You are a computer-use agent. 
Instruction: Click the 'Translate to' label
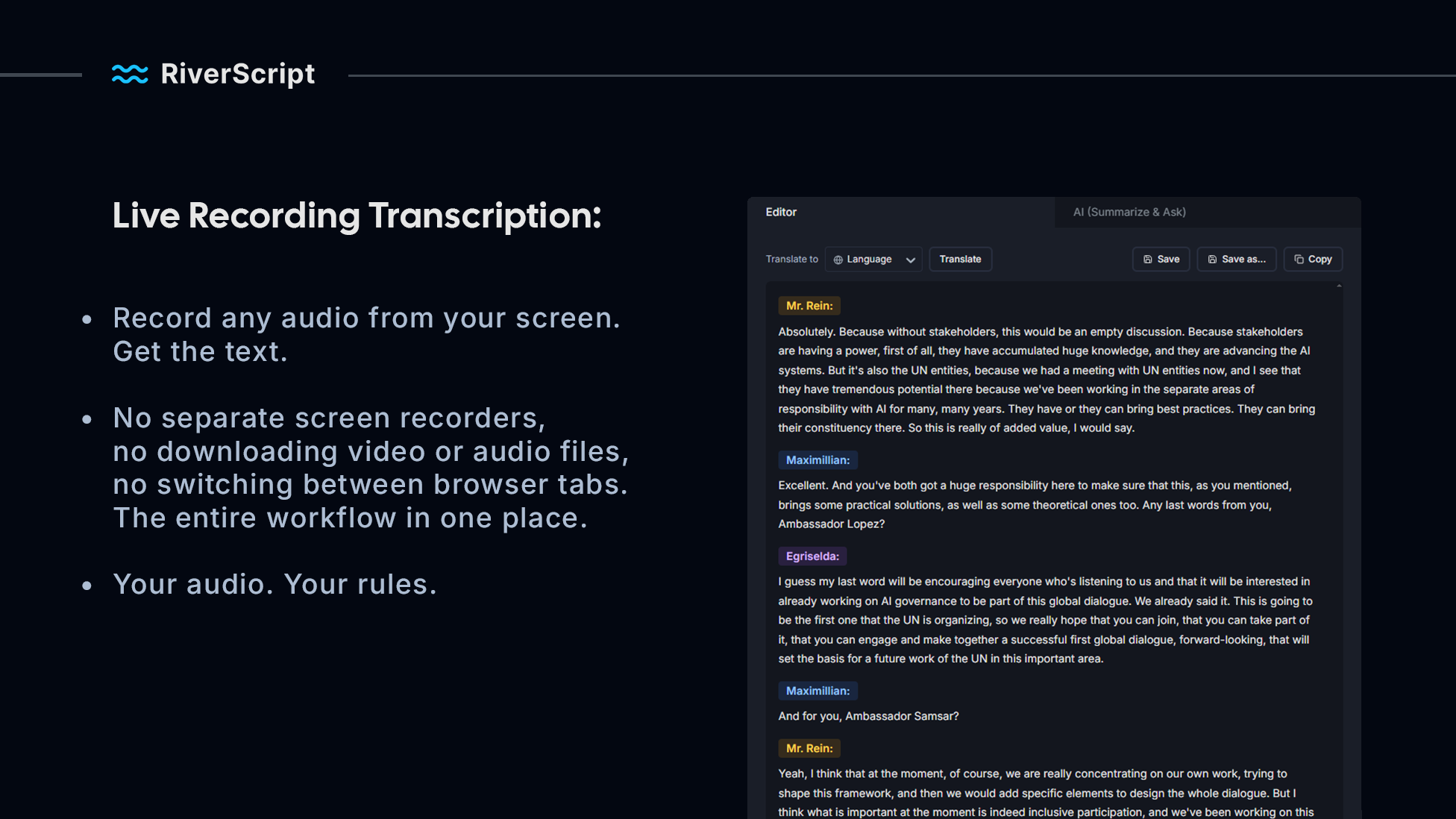point(791,259)
